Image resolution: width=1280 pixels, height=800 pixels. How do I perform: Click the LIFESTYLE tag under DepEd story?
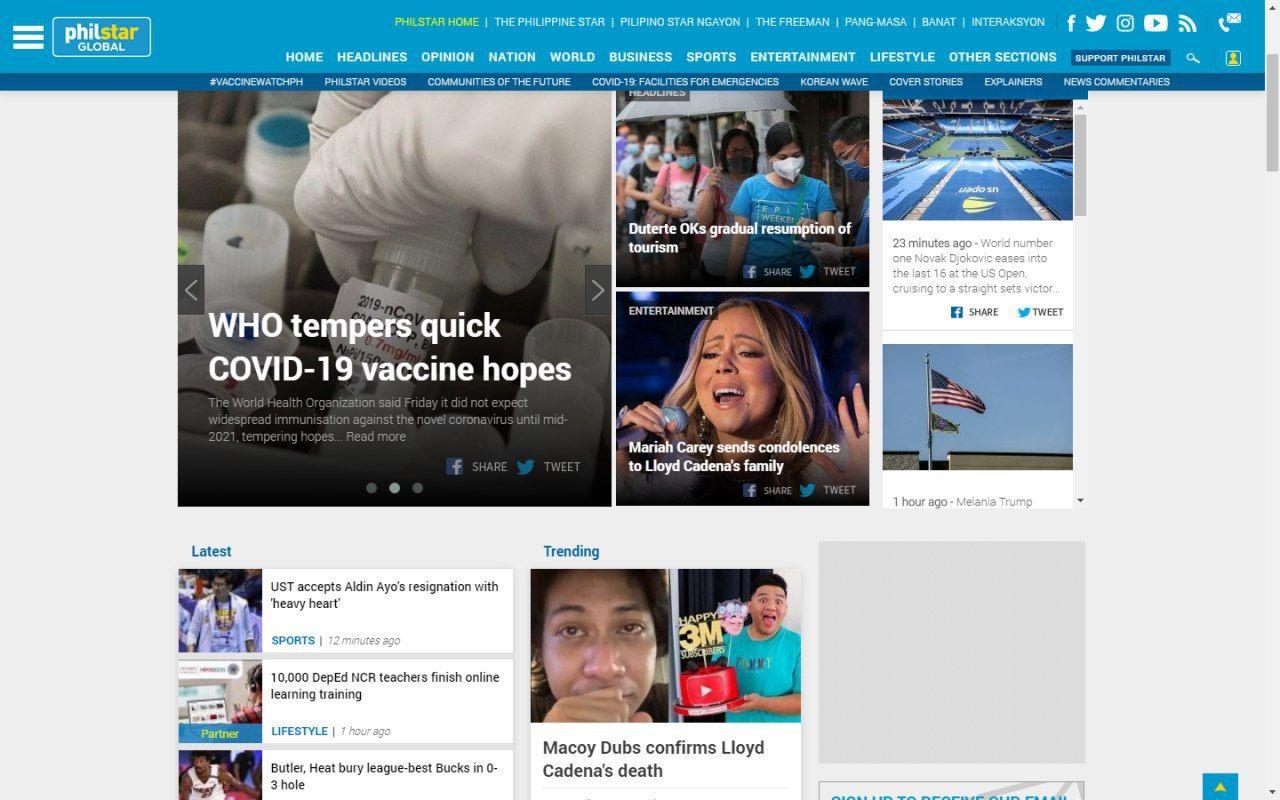coord(299,732)
